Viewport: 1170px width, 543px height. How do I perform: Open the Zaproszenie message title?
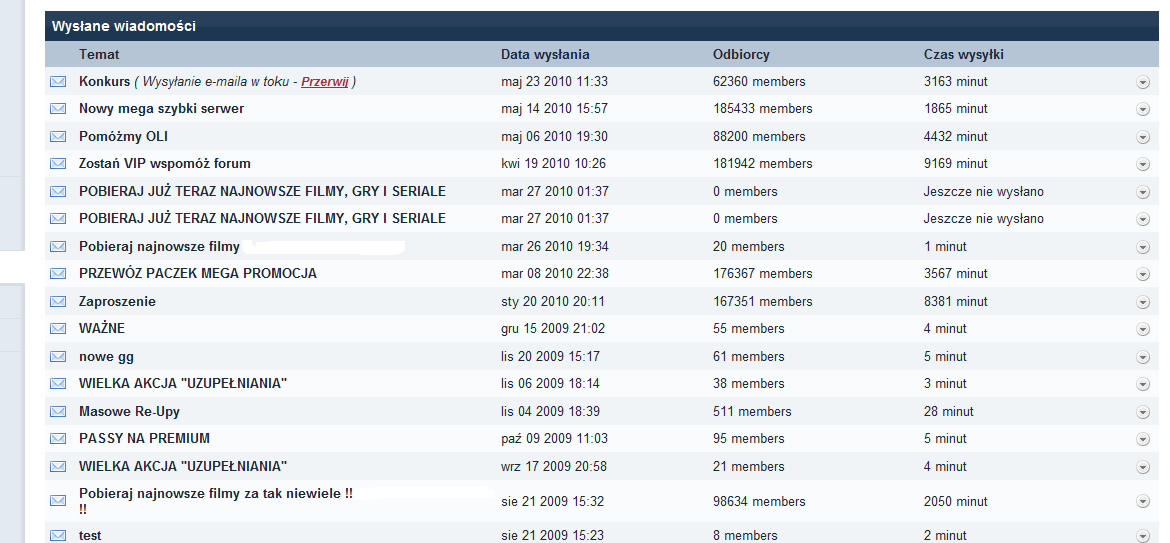click(117, 302)
